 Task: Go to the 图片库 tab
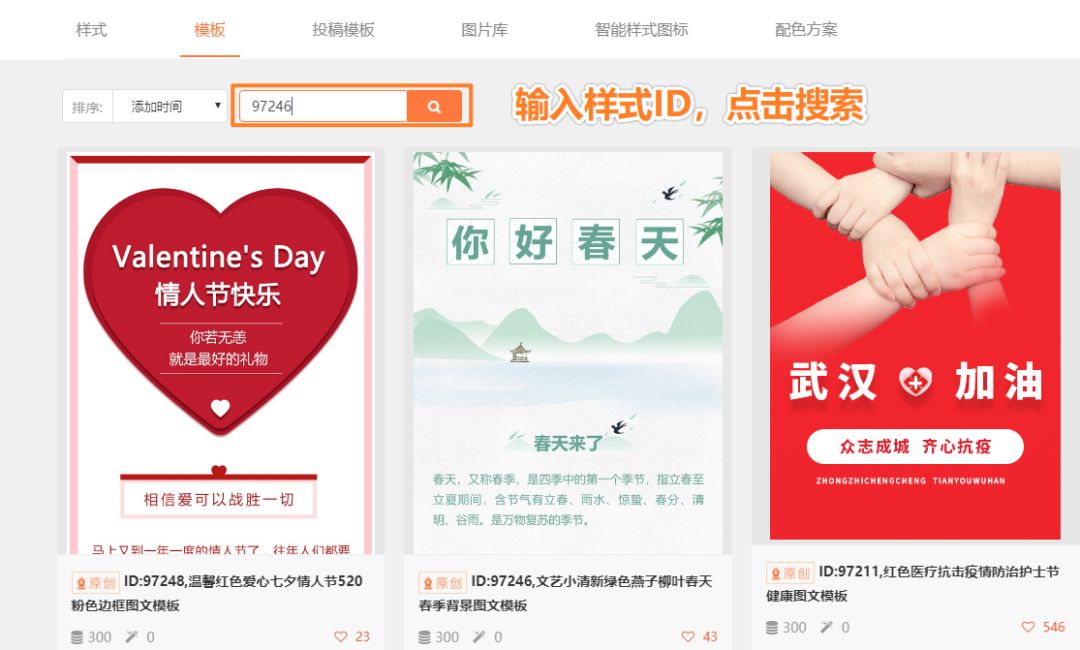484,30
